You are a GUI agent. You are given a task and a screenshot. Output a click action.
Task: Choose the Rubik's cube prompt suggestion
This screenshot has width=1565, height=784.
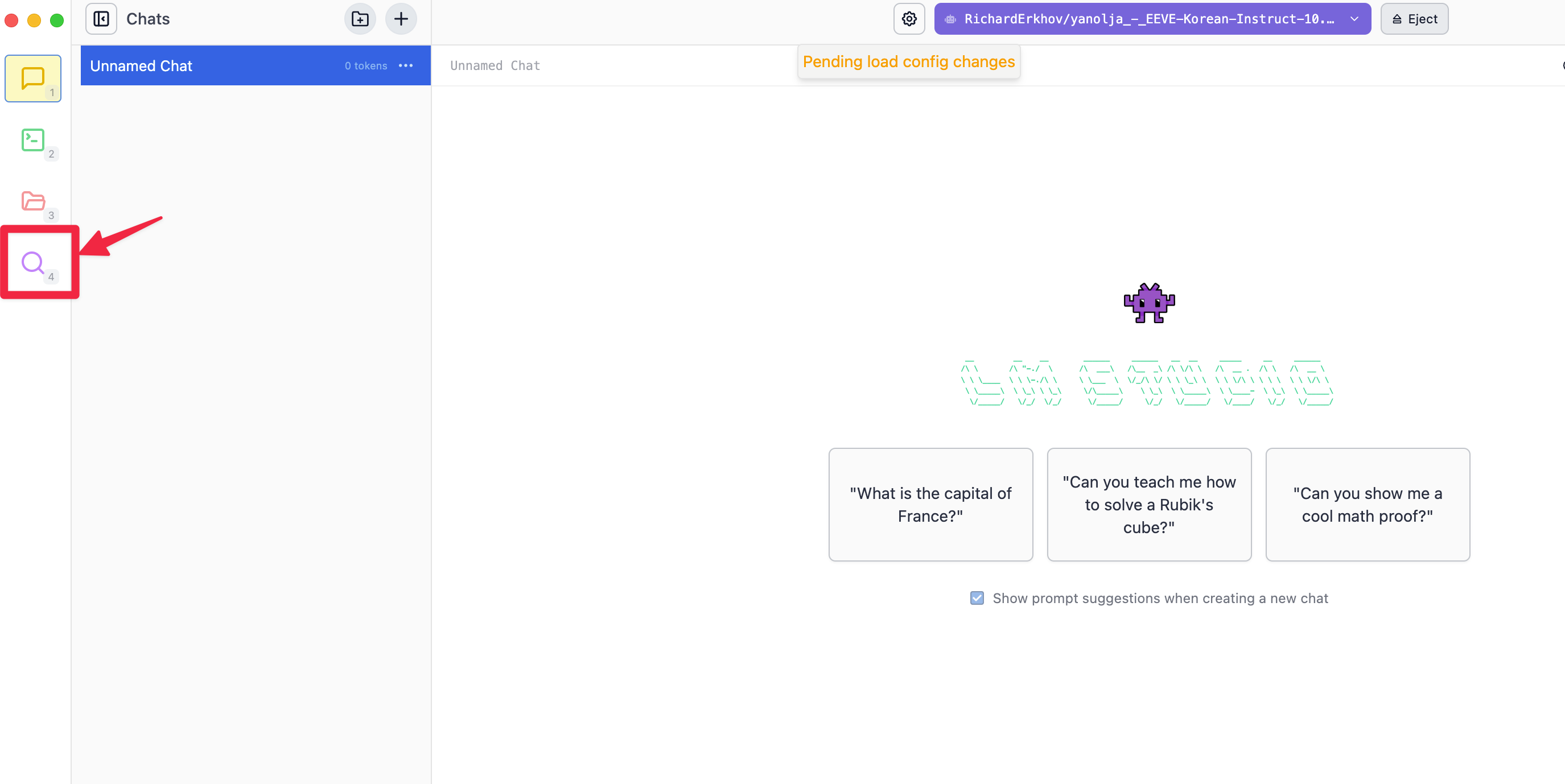(1148, 504)
